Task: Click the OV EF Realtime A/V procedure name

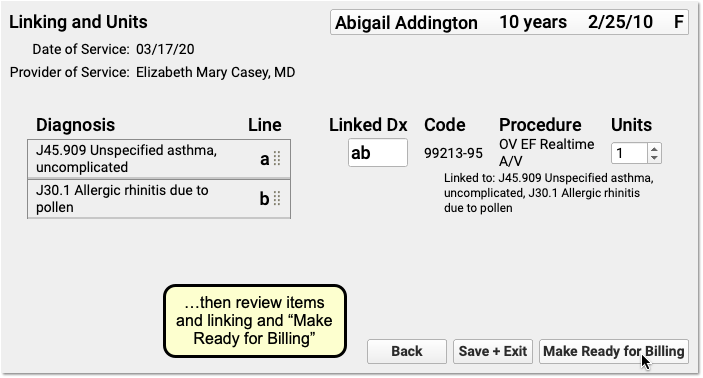Action: coord(547,152)
